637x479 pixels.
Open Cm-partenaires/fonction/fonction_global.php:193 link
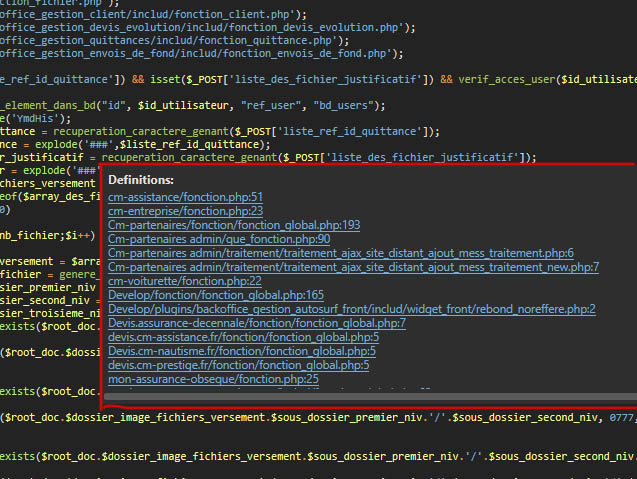click(x=234, y=225)
